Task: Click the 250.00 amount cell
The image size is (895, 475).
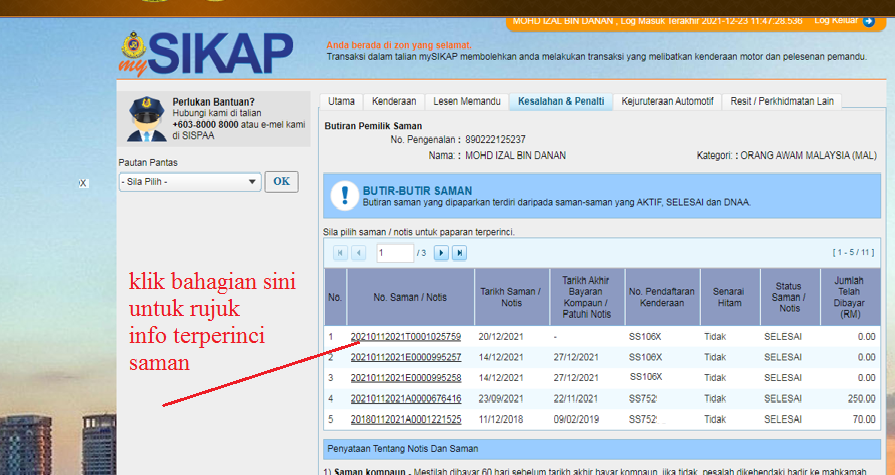Action: pyautogui.click(x=861, y=398)
